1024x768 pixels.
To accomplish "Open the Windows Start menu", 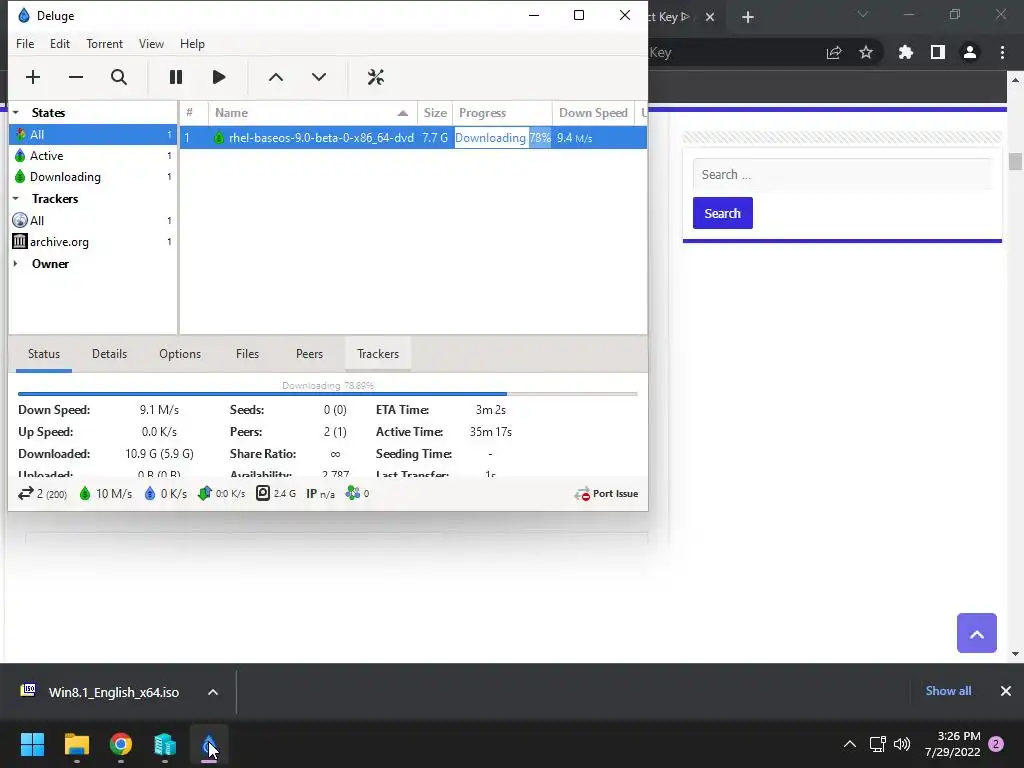I will pyautogui.click(x=32, y=744).
